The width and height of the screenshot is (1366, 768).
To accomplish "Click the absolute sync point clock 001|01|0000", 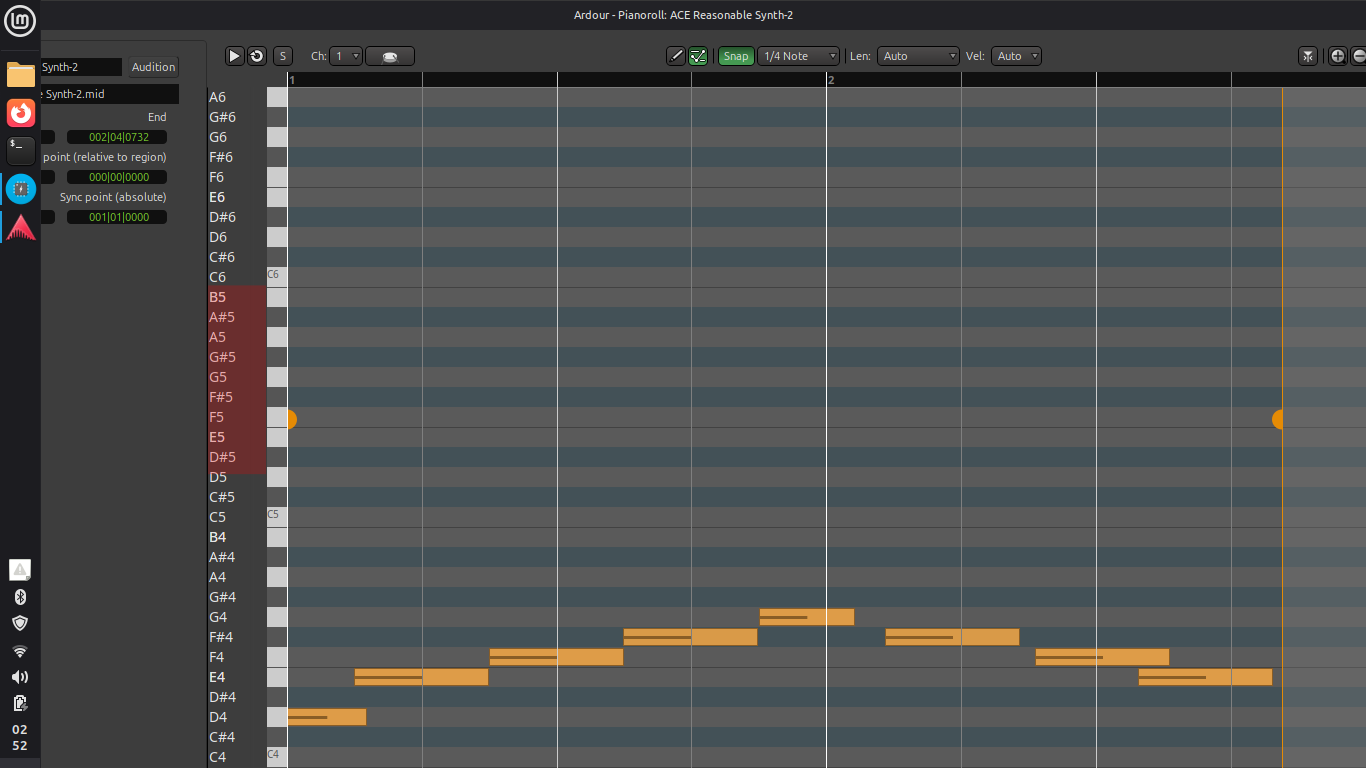I will [117, 217].
